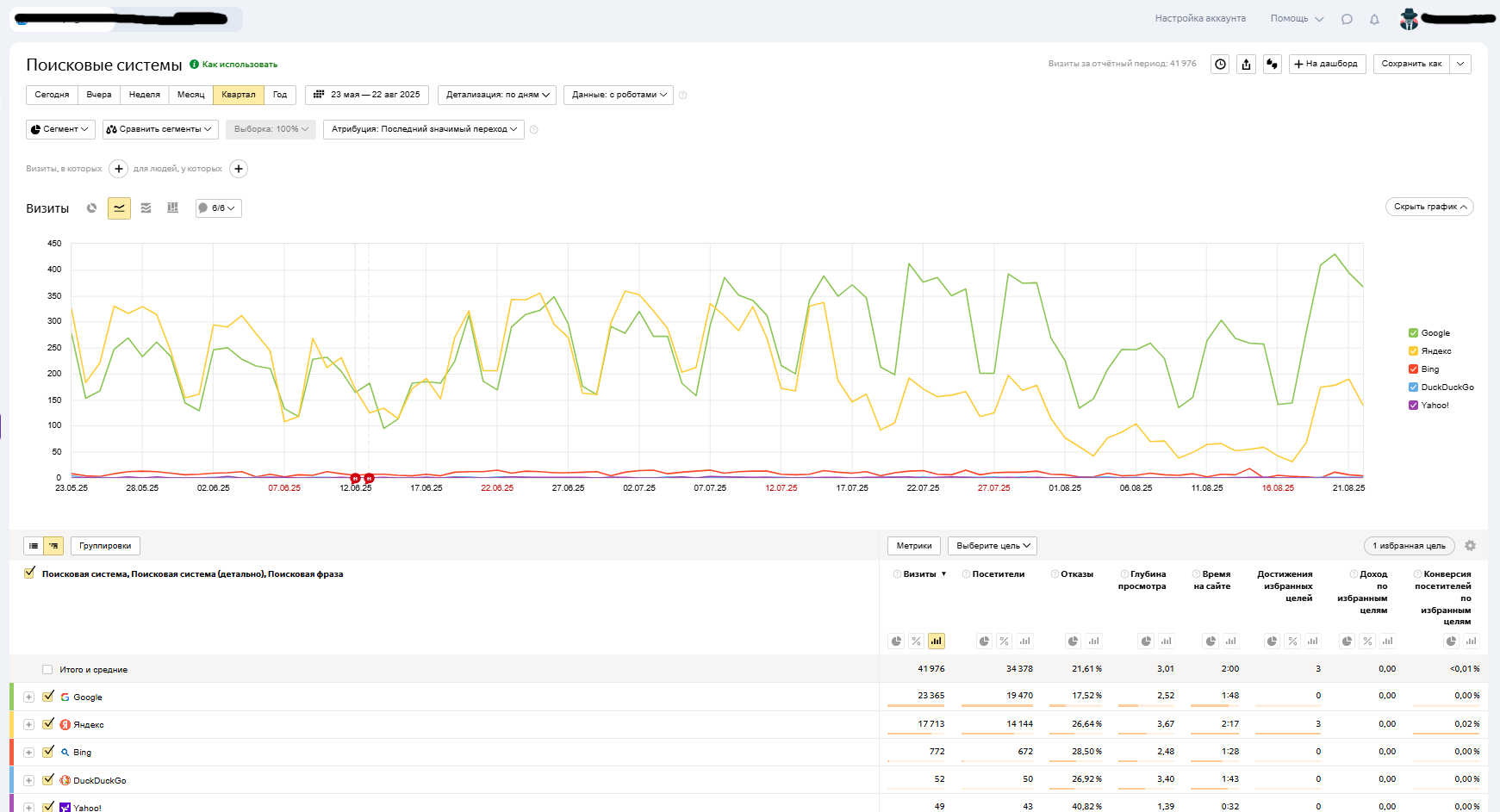Image resolution: width=1500 pixels, height=812 pixels.
Task: Show pie chart for Отказы column
Action: coord(1073,642)
